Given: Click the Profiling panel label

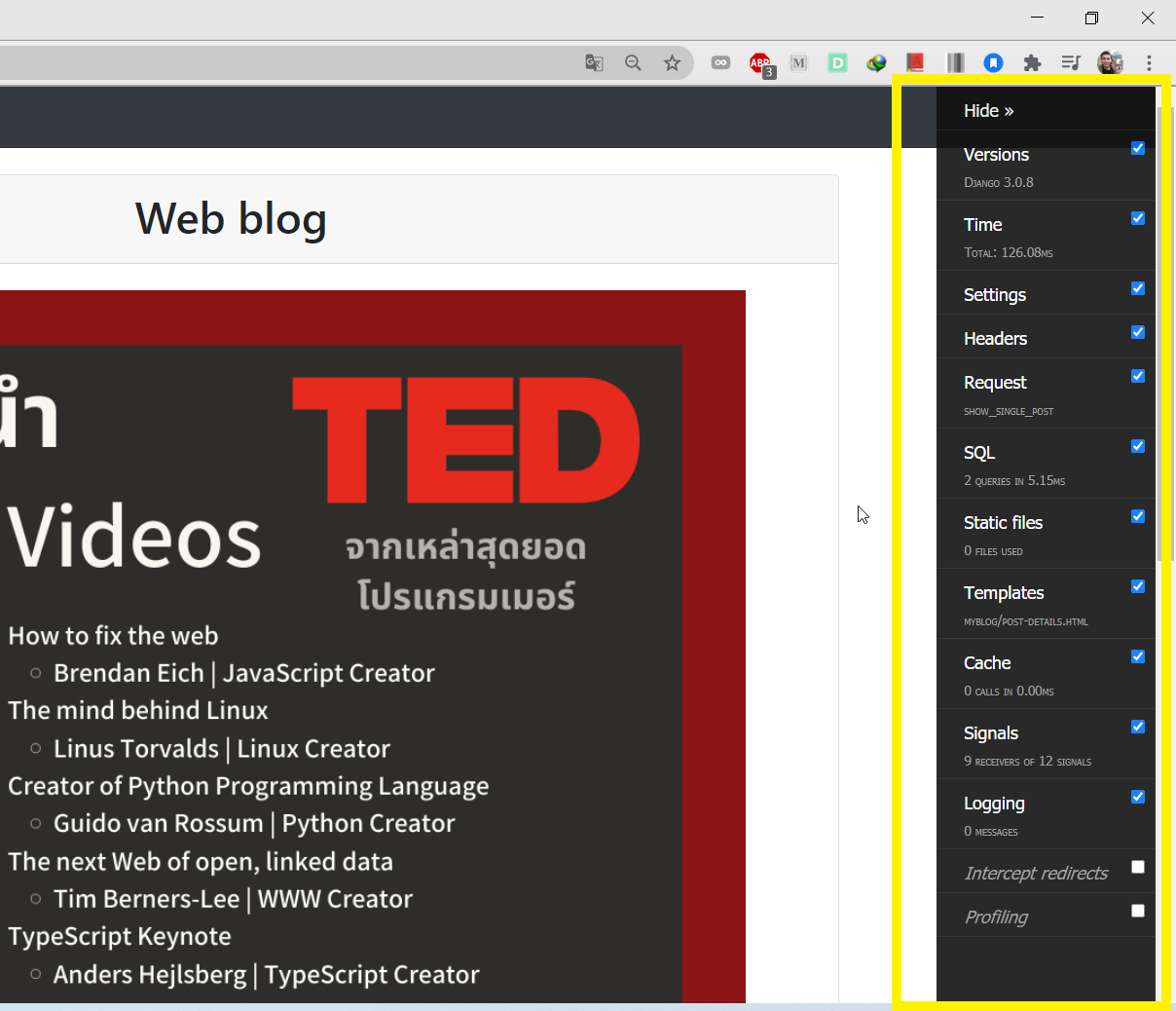Looking at the screenshot, I should 996,917.
